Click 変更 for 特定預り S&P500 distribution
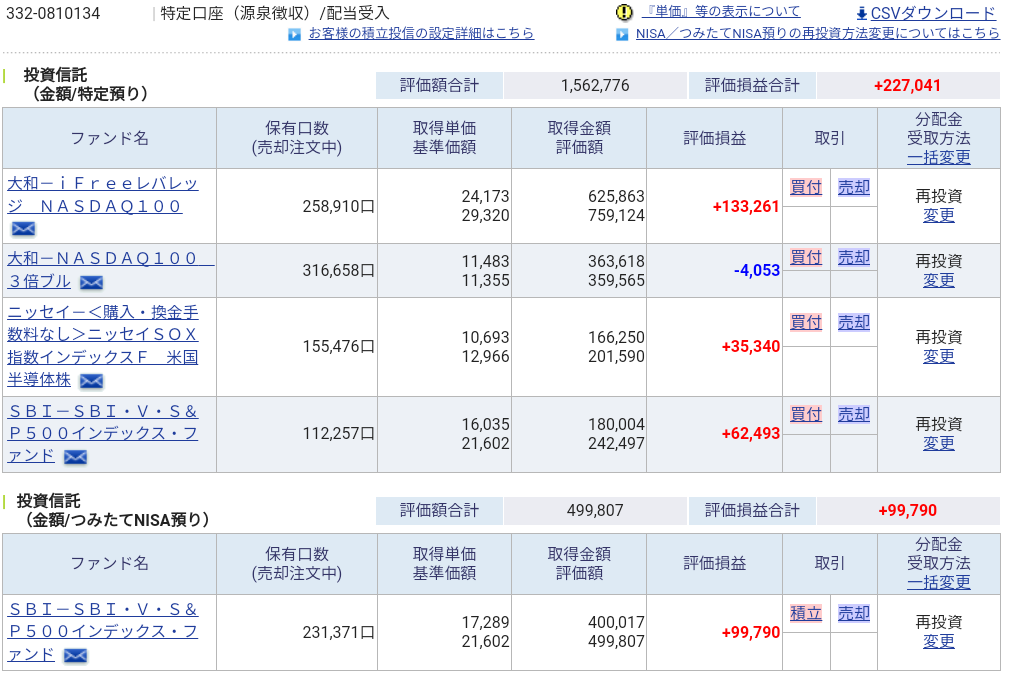The image size is (1013, 677). 938,443
